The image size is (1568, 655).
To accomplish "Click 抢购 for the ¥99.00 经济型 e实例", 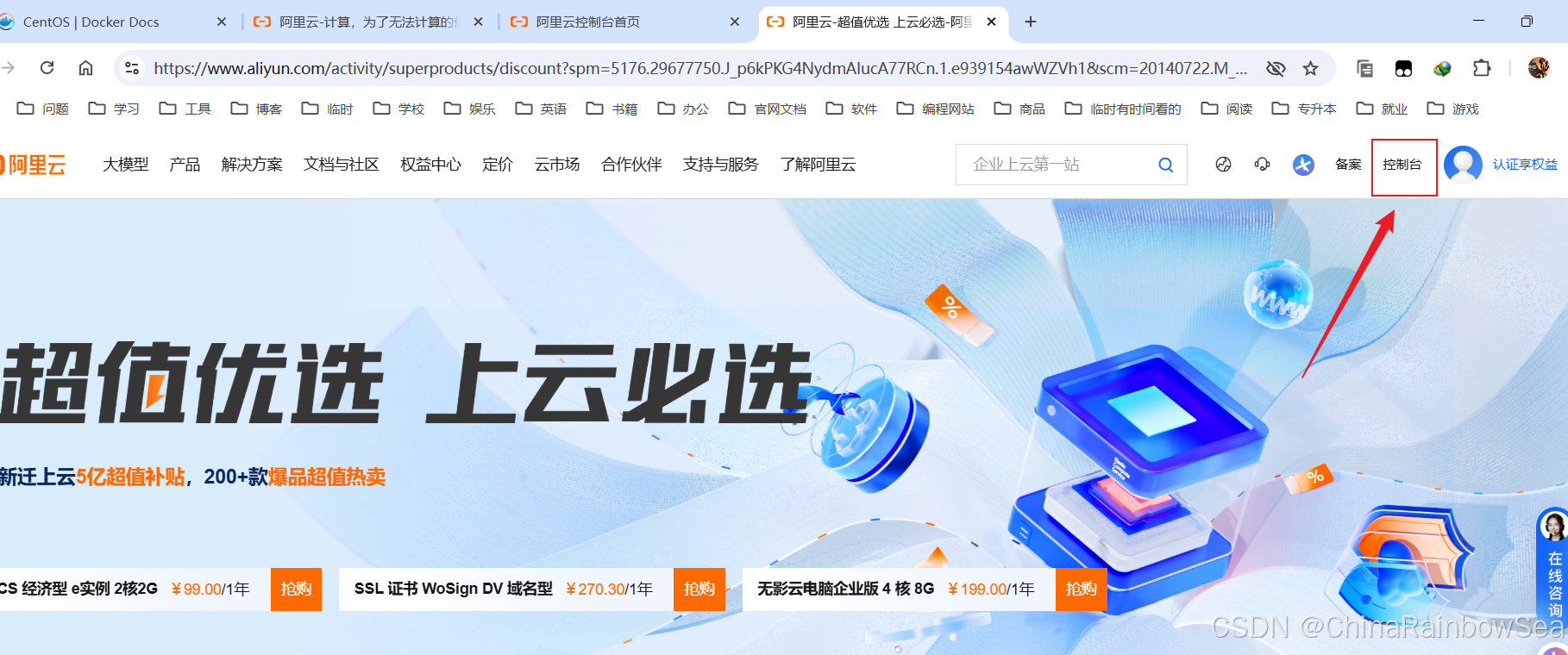I will pos(296,589).
